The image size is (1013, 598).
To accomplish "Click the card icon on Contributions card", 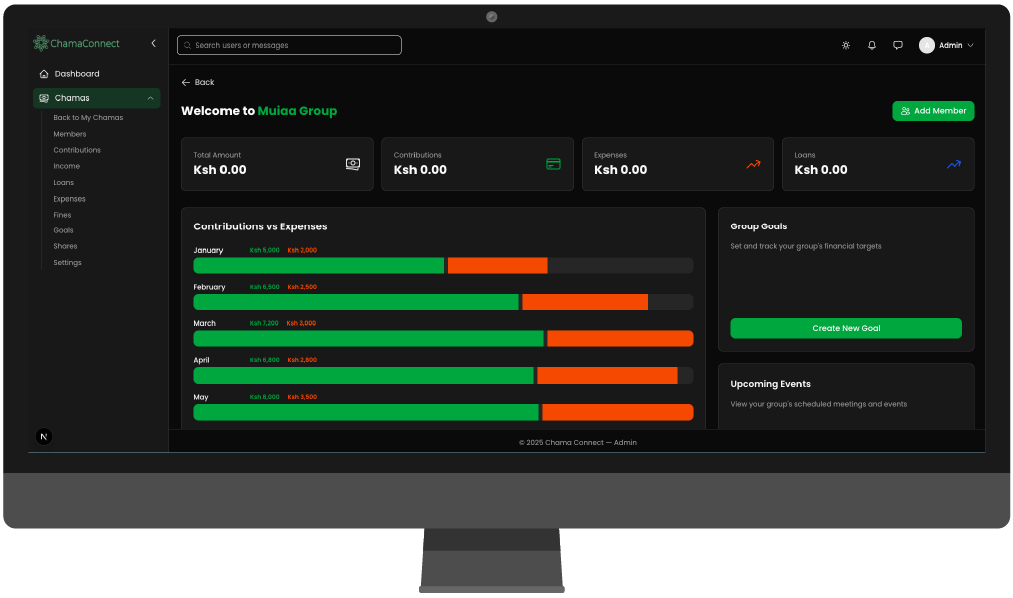I will [x=553, y=163].
